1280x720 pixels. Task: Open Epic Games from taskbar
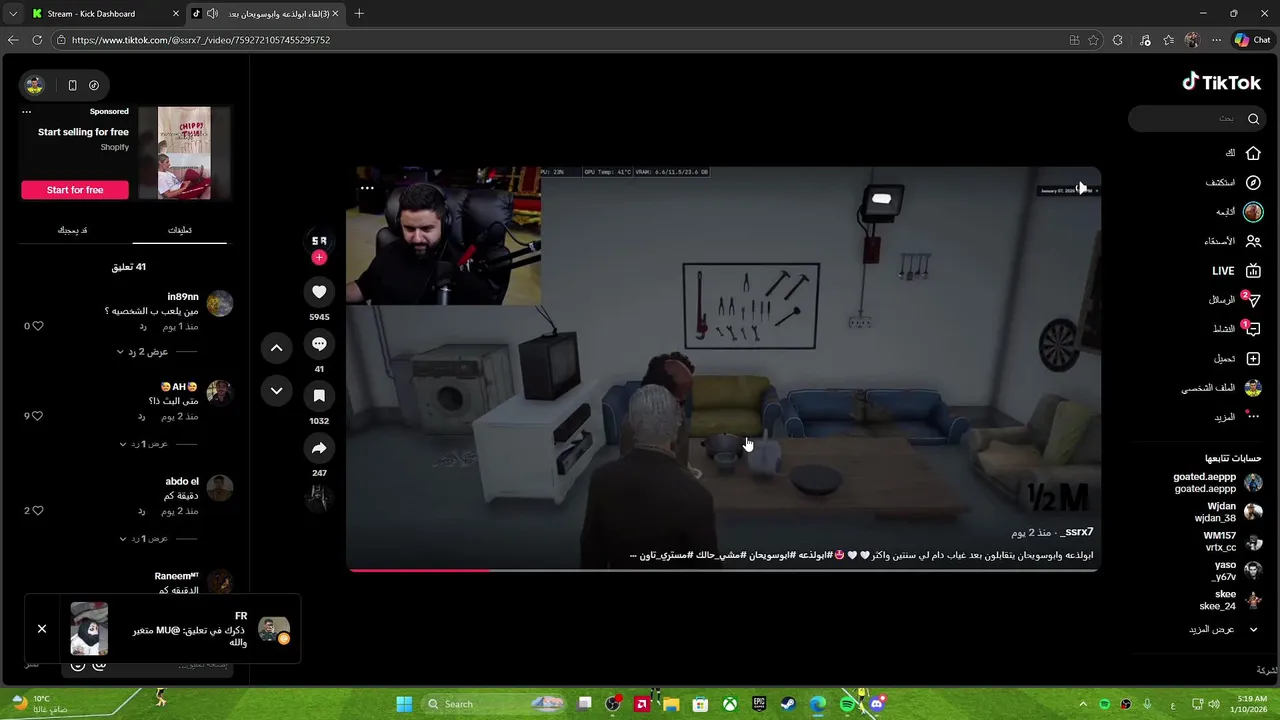(x=759, y=704)
